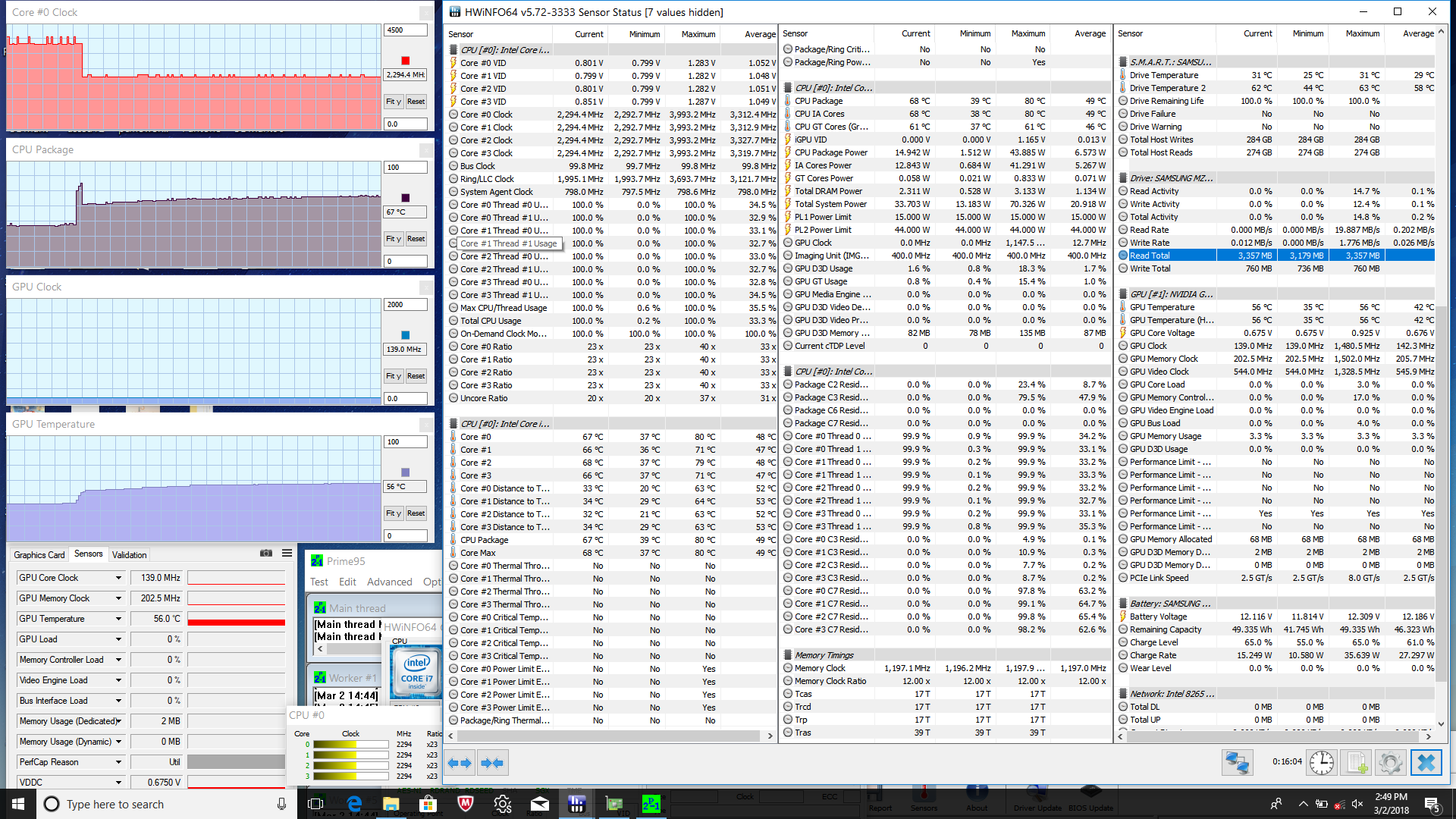Click Reset in GPU Temperature graph

click(416, 513)
